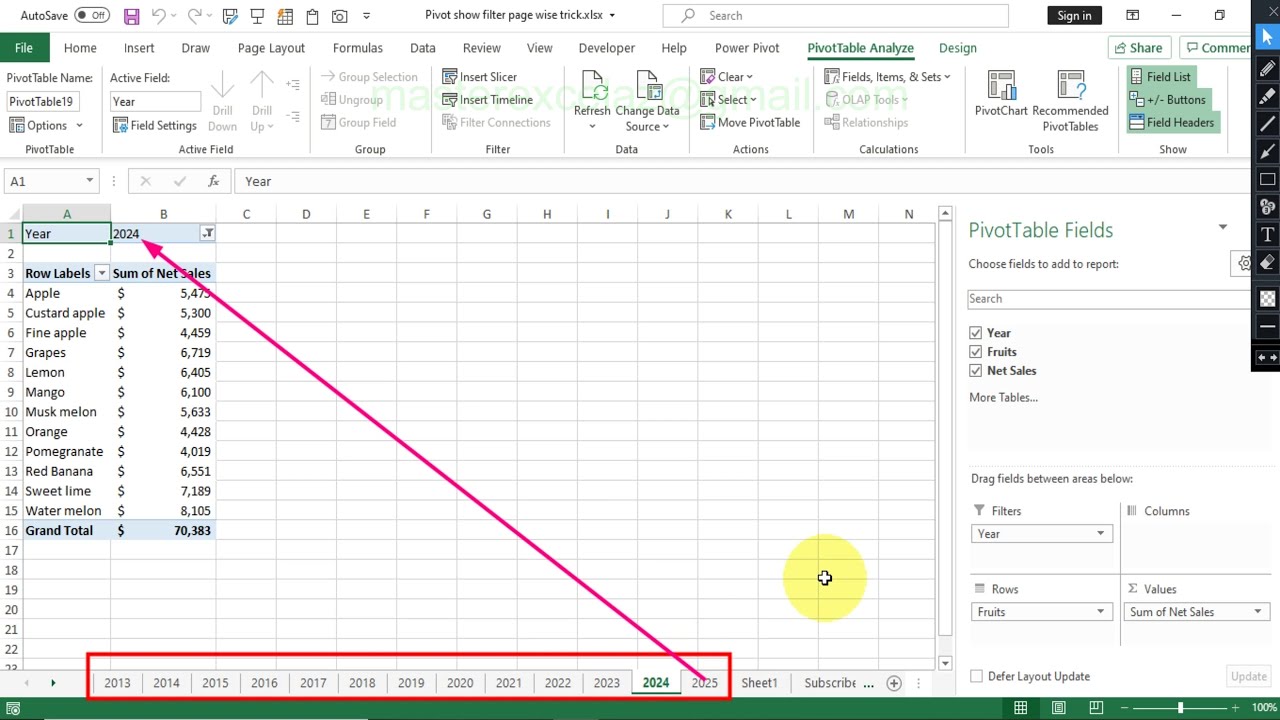Image resolution: width=1280 pixels, height=720 pixels.
Task: Refresh the PivotTable data
Action: 592,100
